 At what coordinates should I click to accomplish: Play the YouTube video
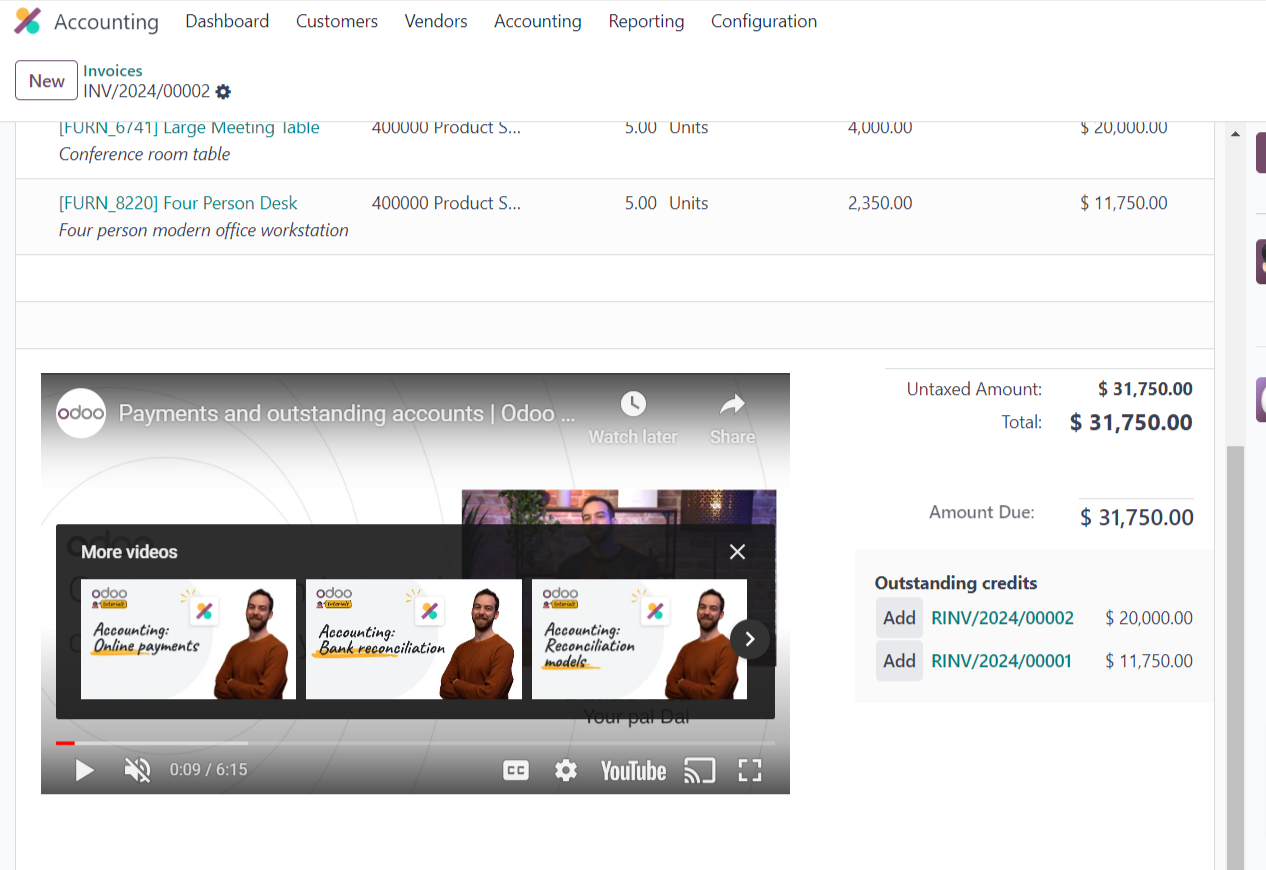point(85,770)
